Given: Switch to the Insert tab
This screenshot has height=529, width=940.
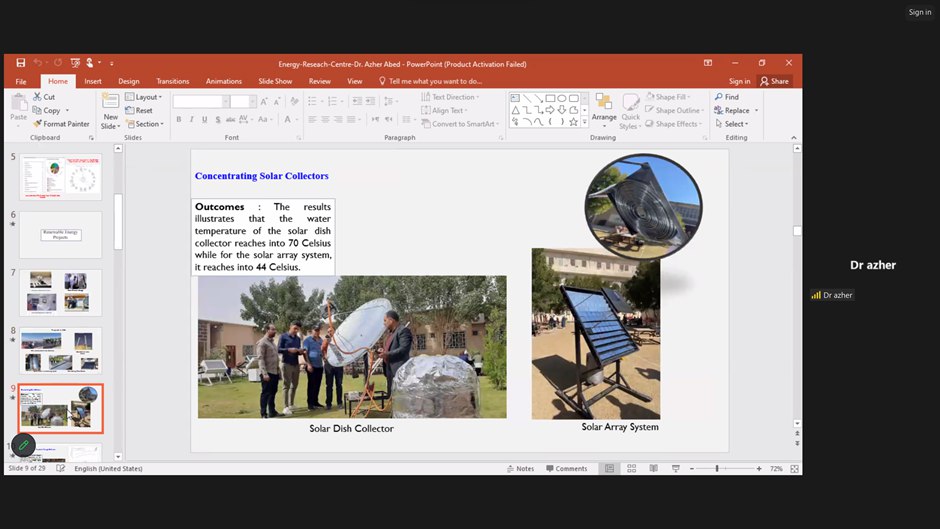Looking at the screenshot, I should tap(93, 81).
